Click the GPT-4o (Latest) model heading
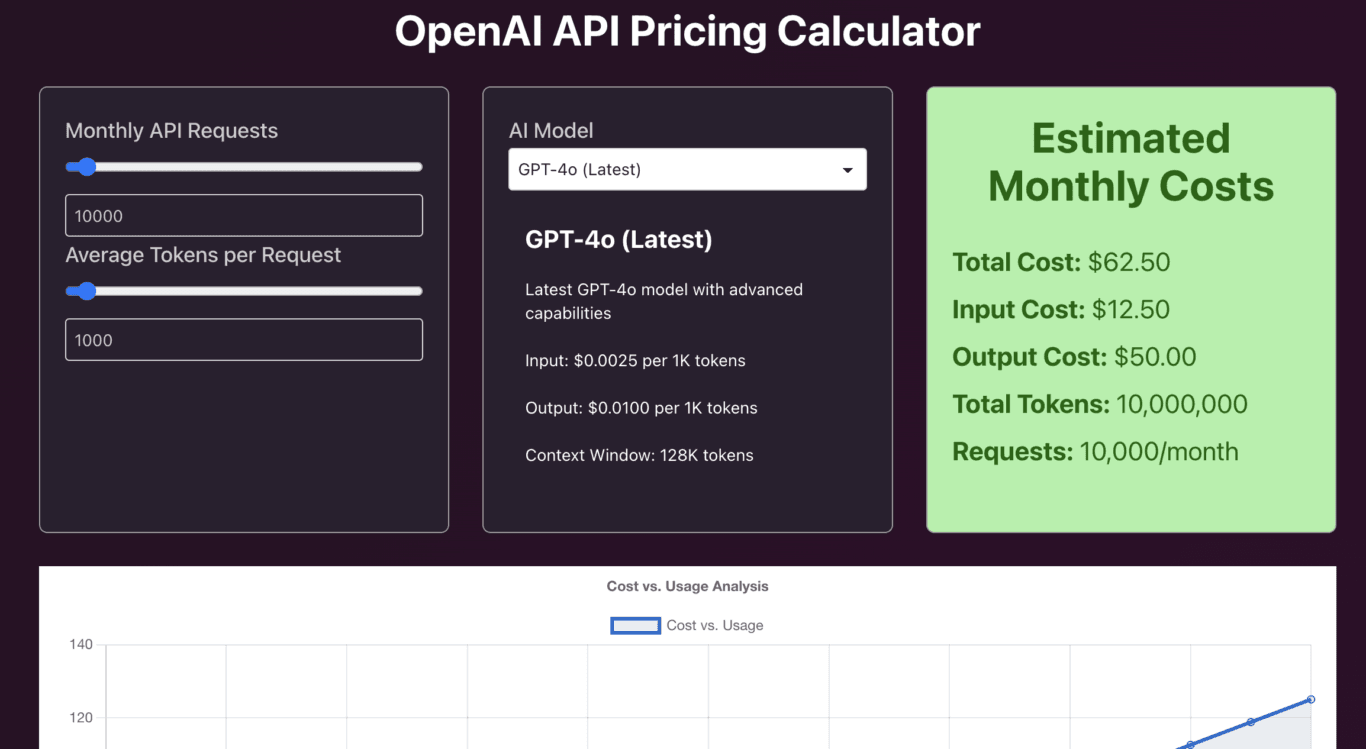Screen dimensions: 1366x749 [x=618, y=239]
